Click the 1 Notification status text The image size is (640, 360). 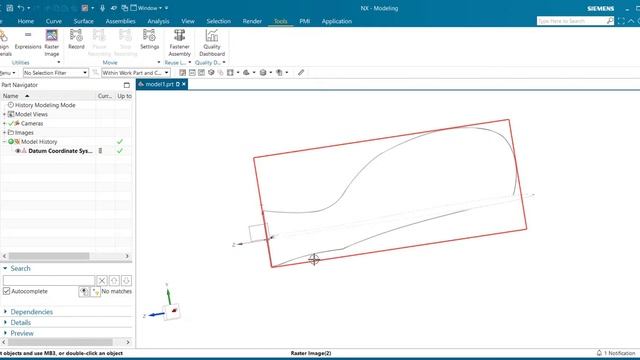point(619,353)
